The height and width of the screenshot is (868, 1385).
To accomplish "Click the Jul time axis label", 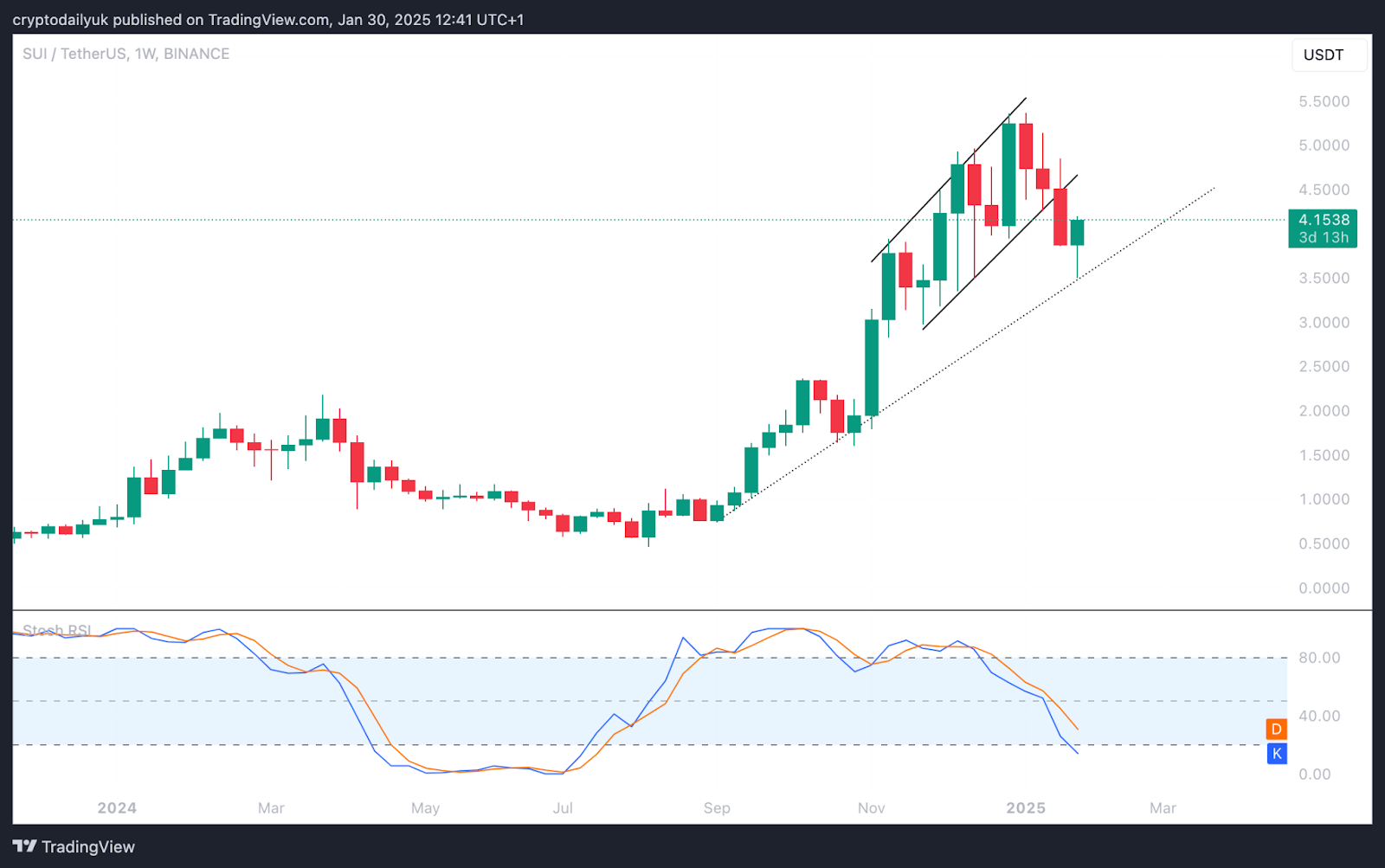I will click(563, 807).
